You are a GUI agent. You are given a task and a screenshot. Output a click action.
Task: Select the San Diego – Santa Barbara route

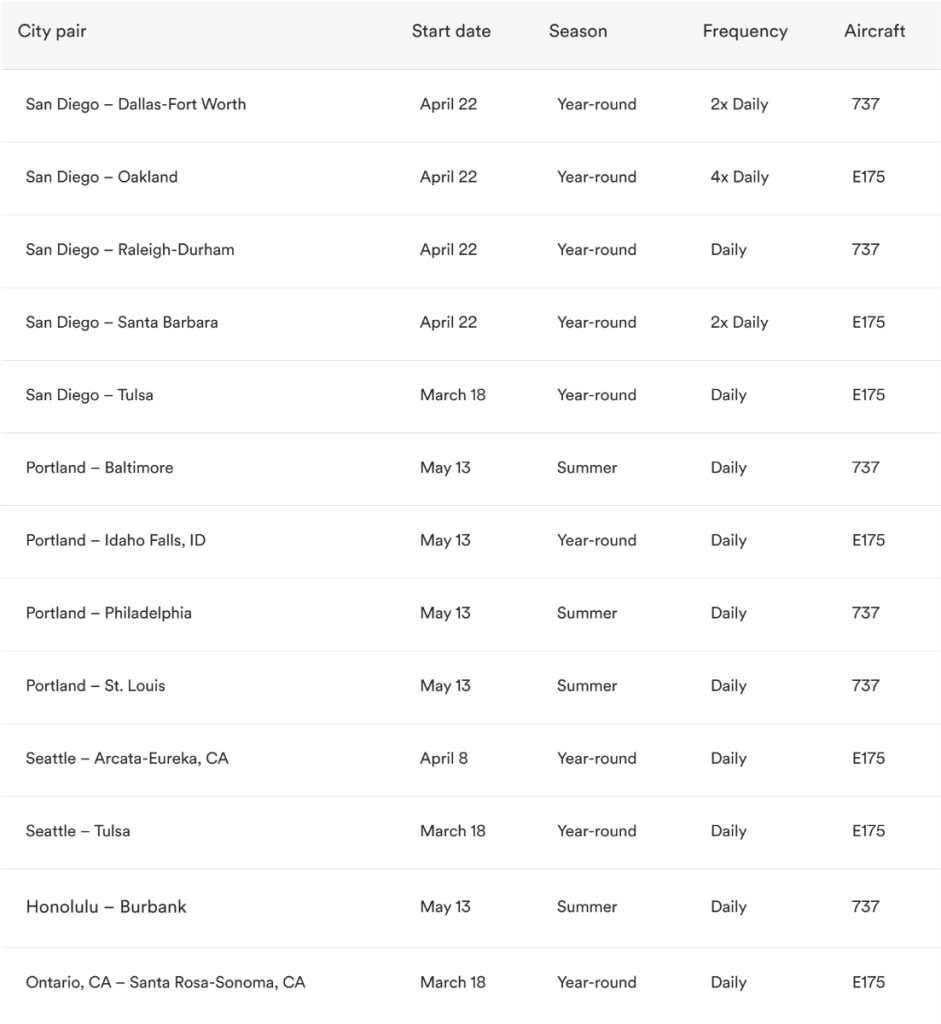[122, 322]
